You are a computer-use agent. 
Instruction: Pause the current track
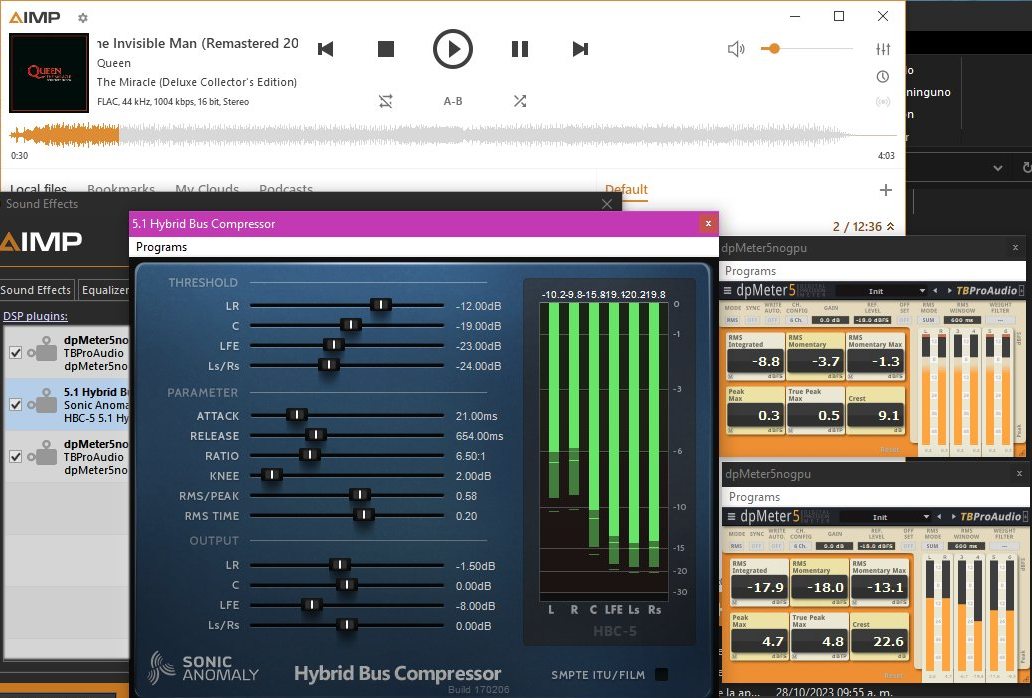pyautogui.click(x=520, y=49)
